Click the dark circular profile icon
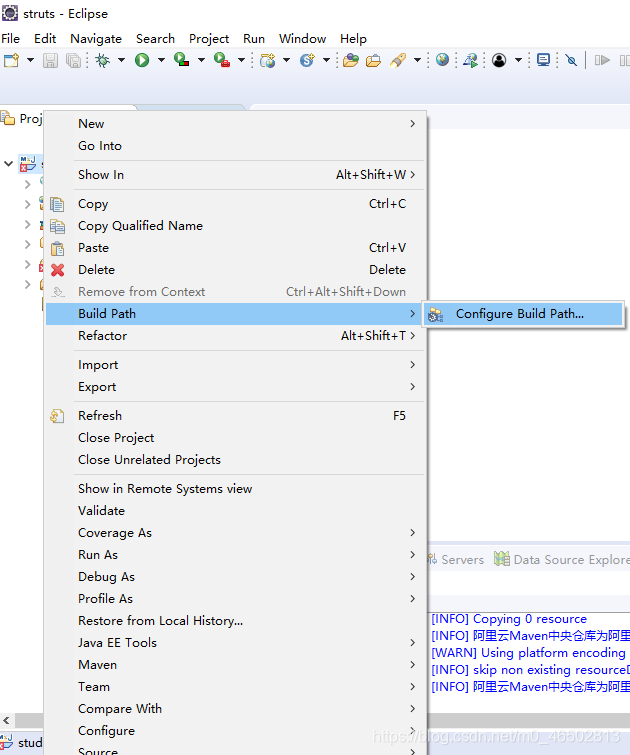630x755 pixels. click(499, 60)
